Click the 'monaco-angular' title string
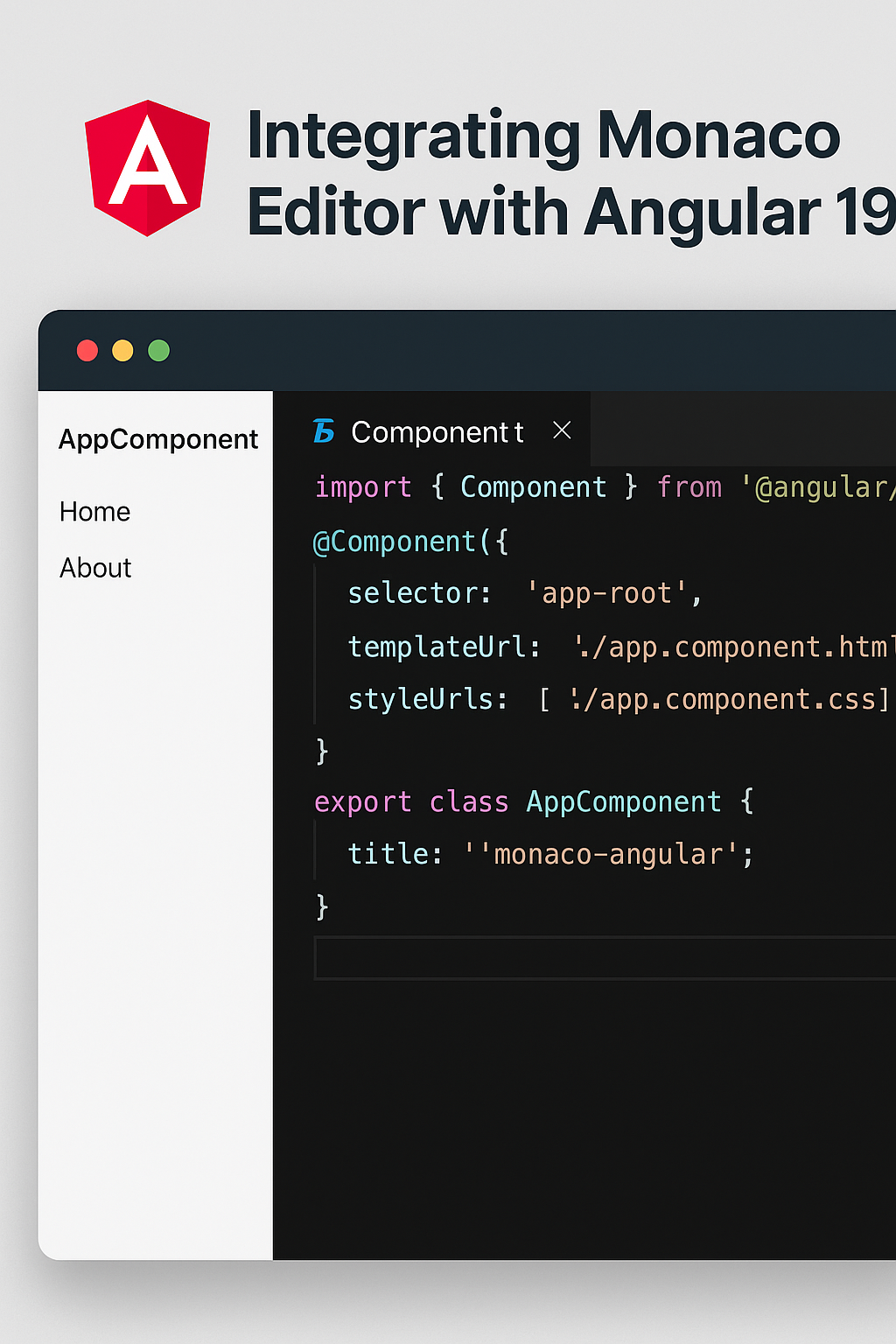The height and width of the screenshot is (1344, 896). point(612,853)
